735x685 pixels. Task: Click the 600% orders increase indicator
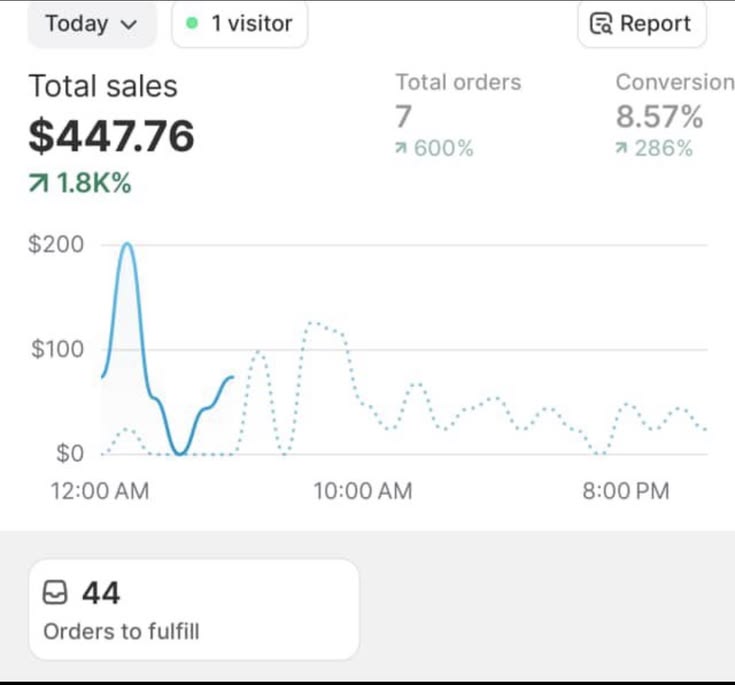(x=435, y=148)
